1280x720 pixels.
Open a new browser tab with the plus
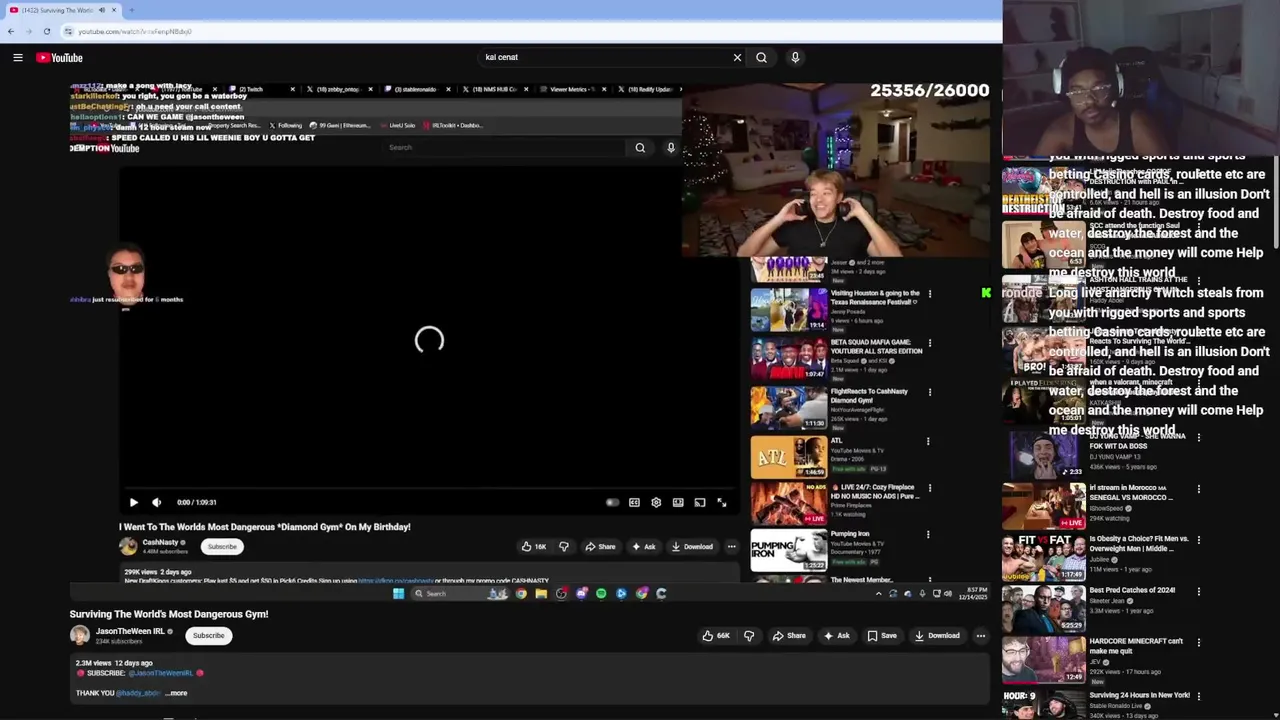point(131,10)
